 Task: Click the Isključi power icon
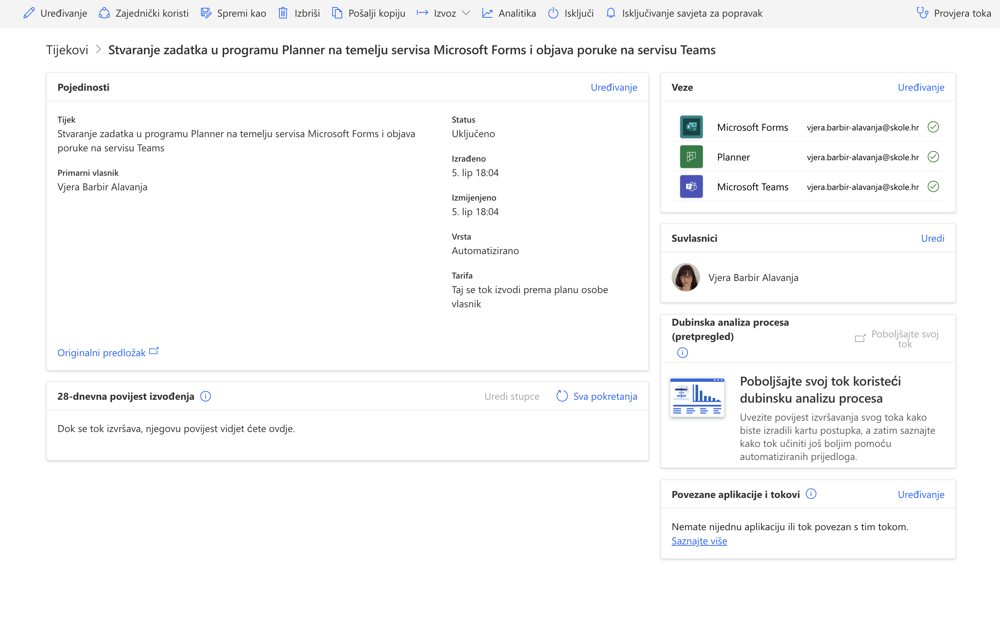(x=553, y=13)
